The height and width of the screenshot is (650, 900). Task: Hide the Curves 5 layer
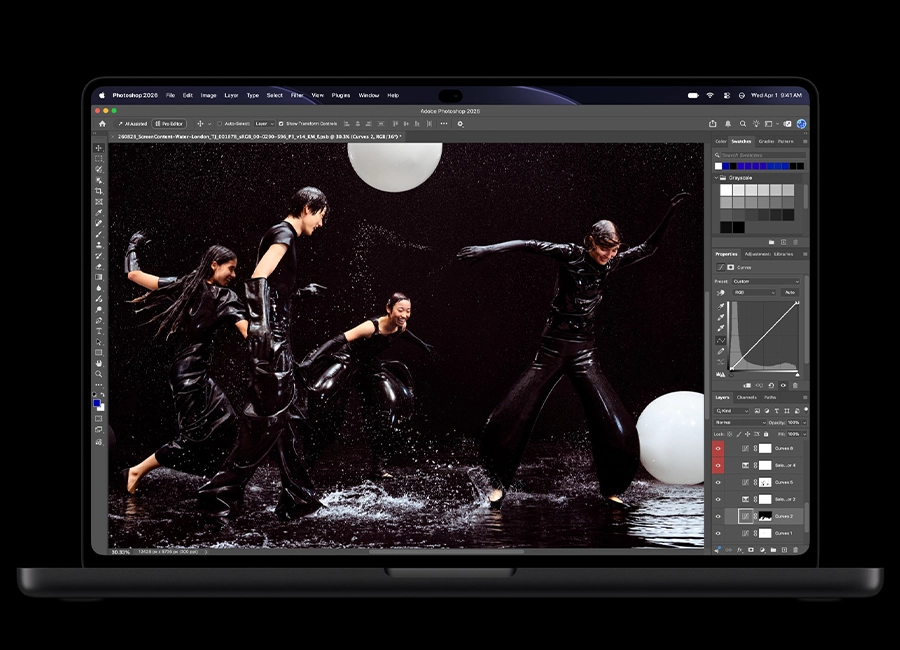(718, 482)
